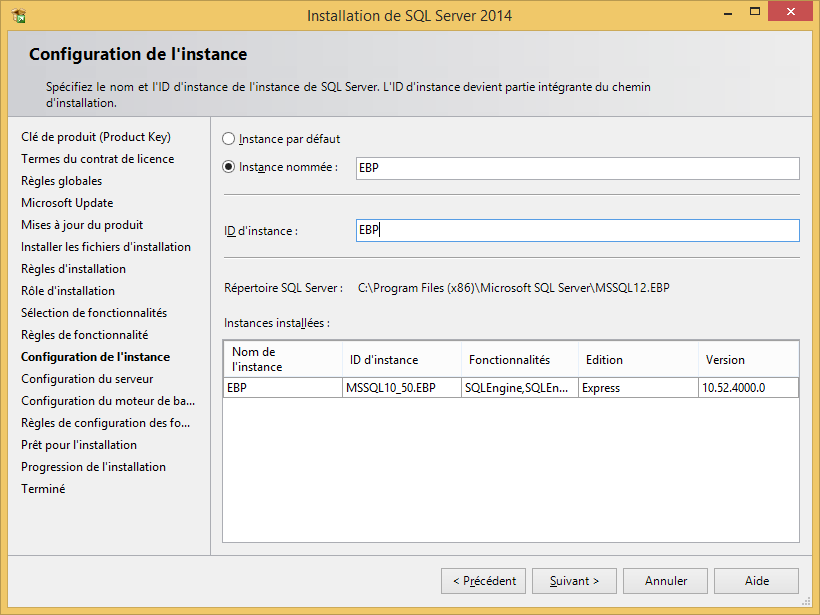Click the 'ID d'instance' text field
Screen dimensions: 820x615
pos(577,230)
